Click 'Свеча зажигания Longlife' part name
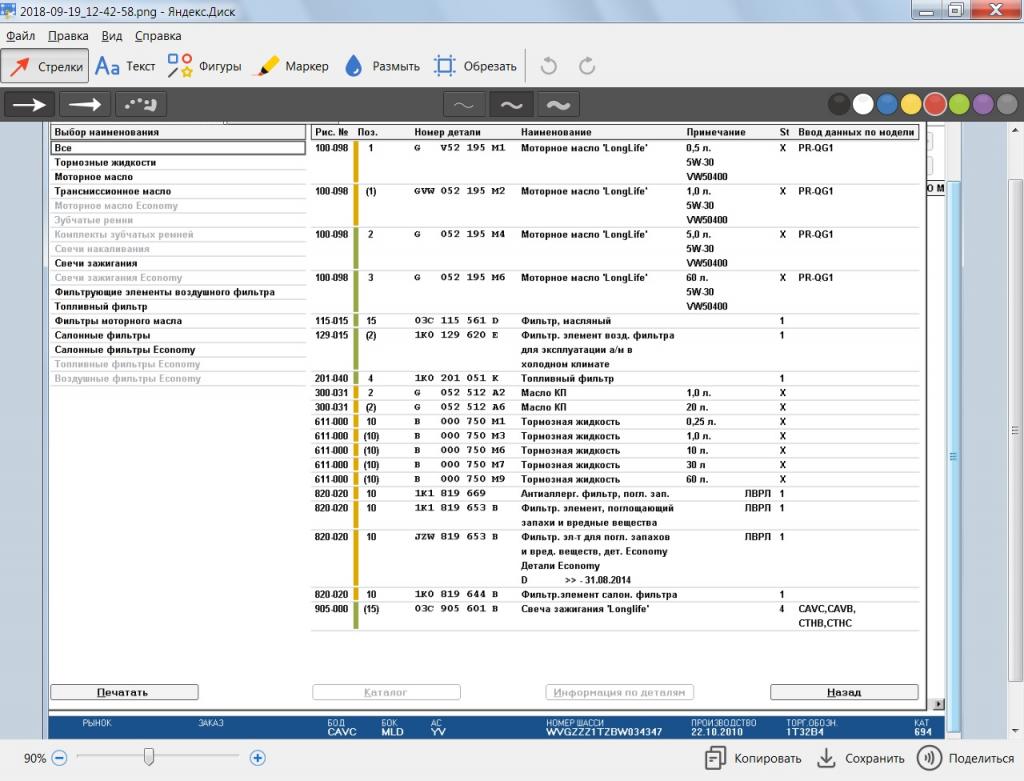1024x781 pixels. tap(584, 609)
